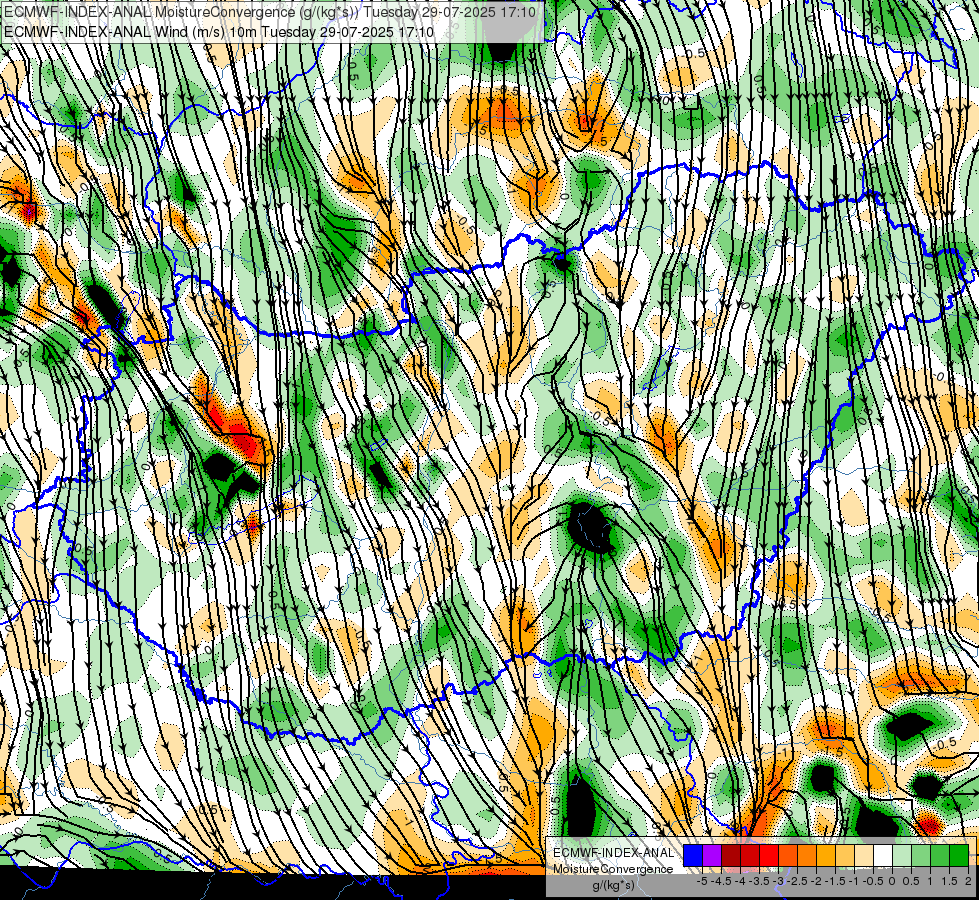The image size is (979, 900).
Task: Click the amber swatch between -2 and -1.5
Action: click(826, 855)
